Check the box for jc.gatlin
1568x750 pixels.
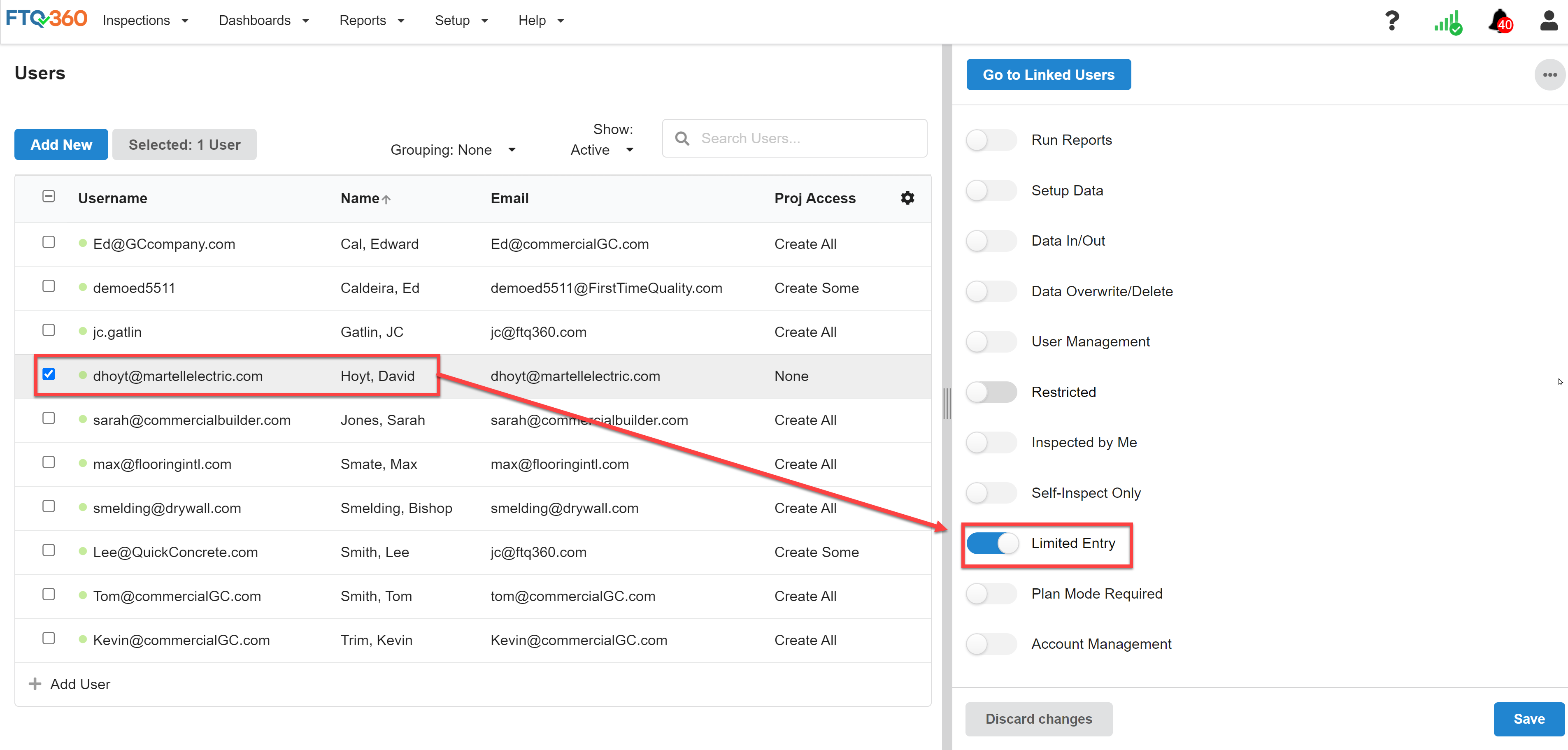tap(49, 330)
